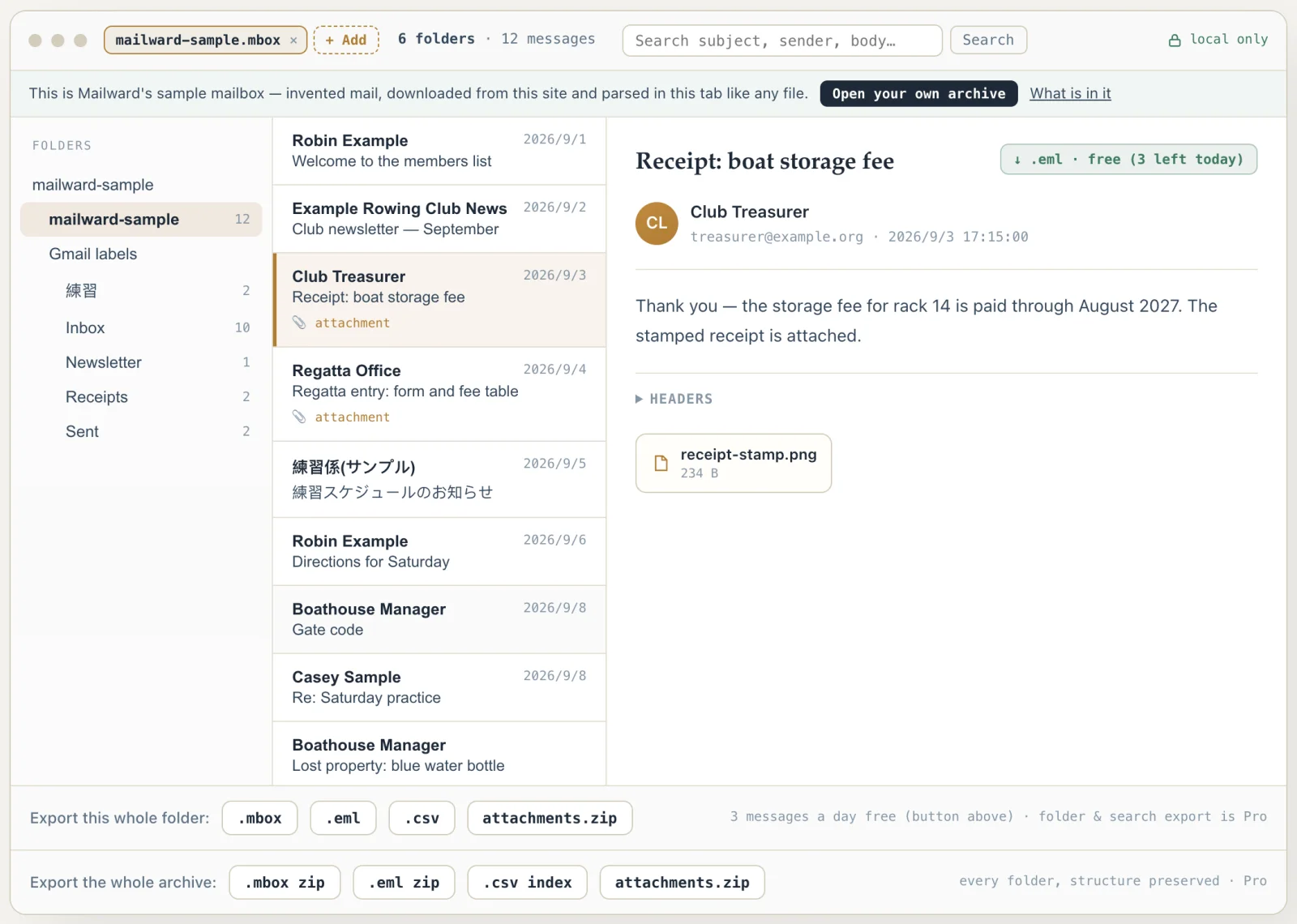Export whole archive as .mbox zip
Screen dimensions: 1297x924
[285, 883]
